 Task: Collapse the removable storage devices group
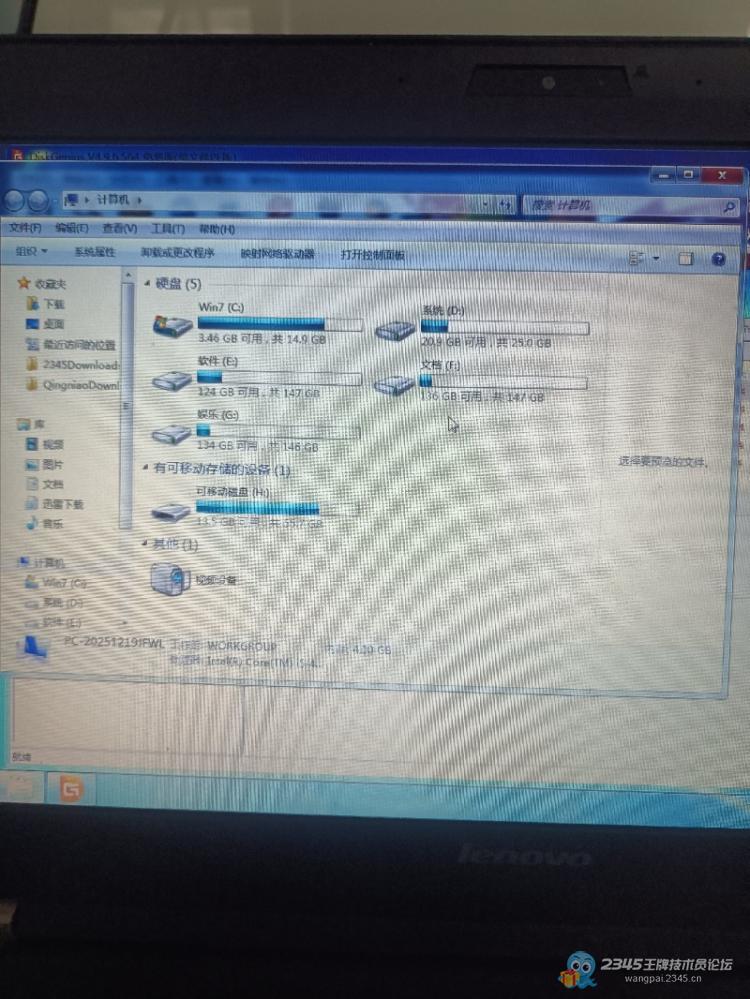point(146,468)
